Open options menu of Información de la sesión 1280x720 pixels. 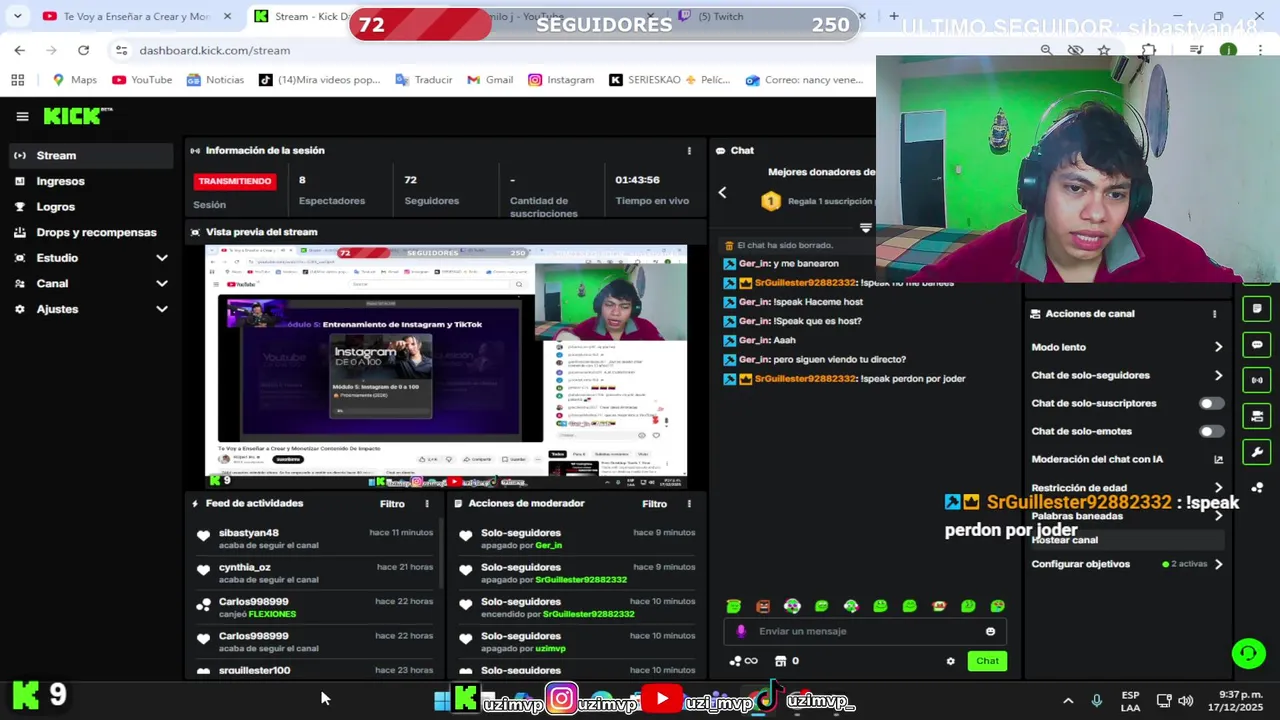click(689, 151)
